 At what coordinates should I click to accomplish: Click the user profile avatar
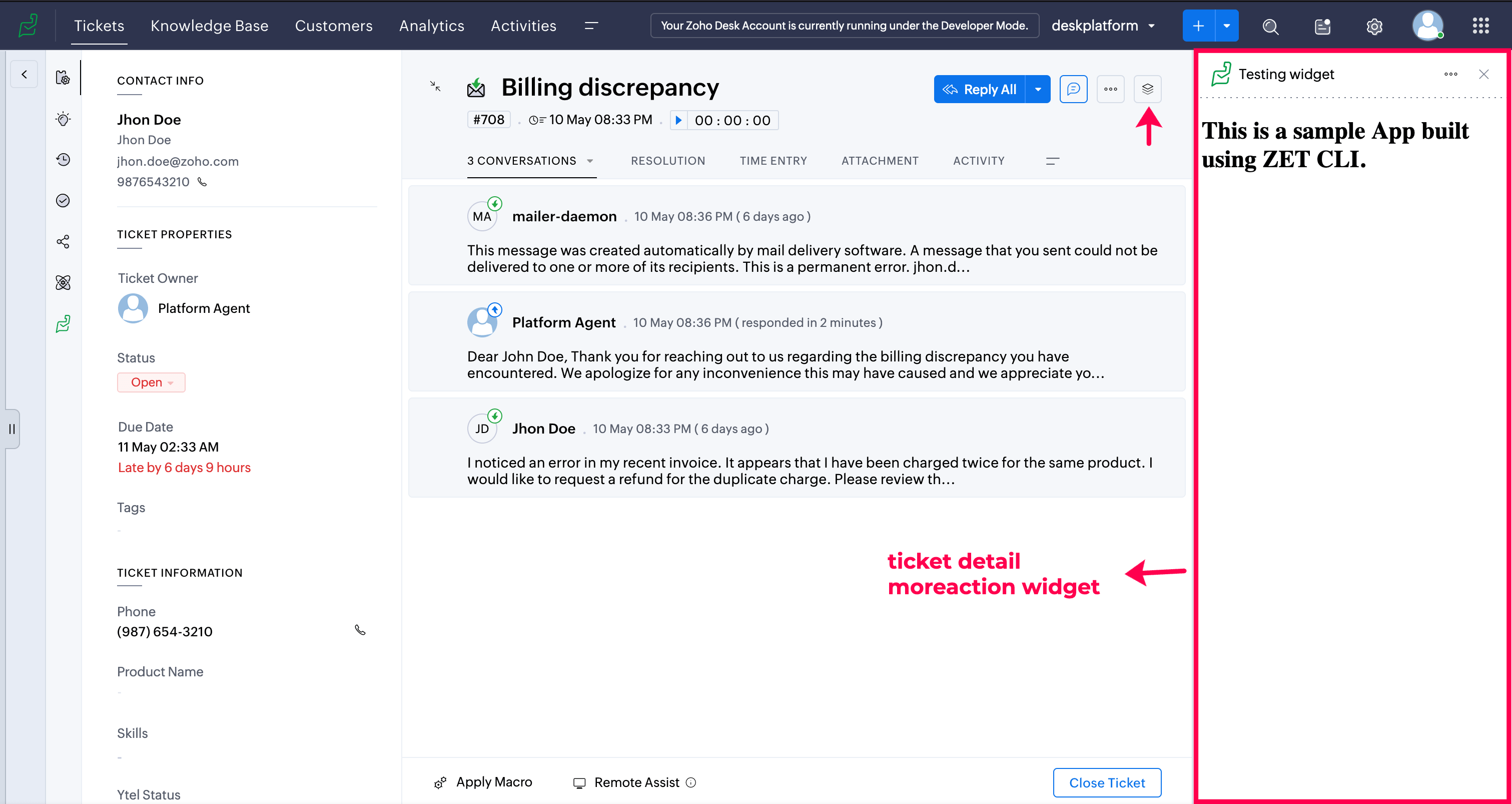click(1427, 26)
